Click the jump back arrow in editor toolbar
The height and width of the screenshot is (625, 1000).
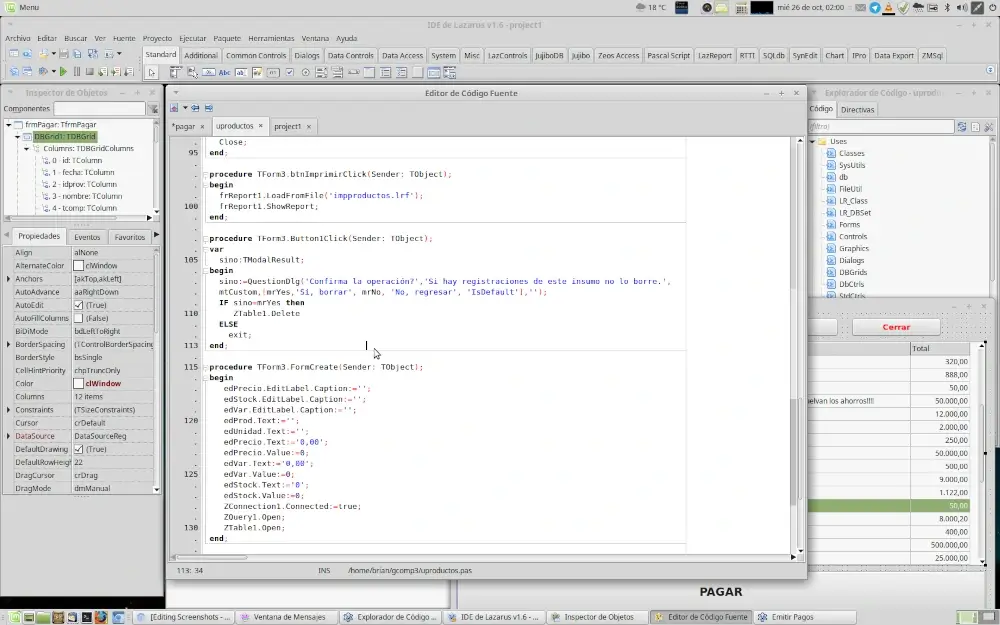click(195, 108)
